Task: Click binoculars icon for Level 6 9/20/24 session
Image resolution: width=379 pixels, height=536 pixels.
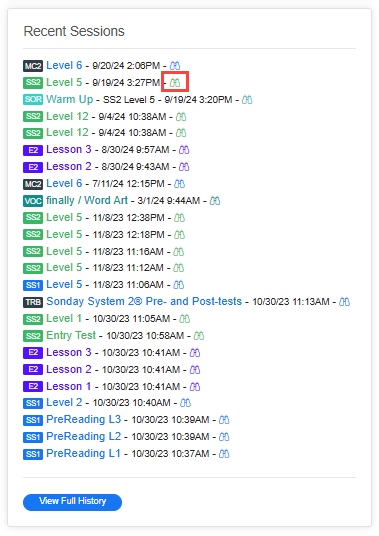Action: [x=175, y=66]
